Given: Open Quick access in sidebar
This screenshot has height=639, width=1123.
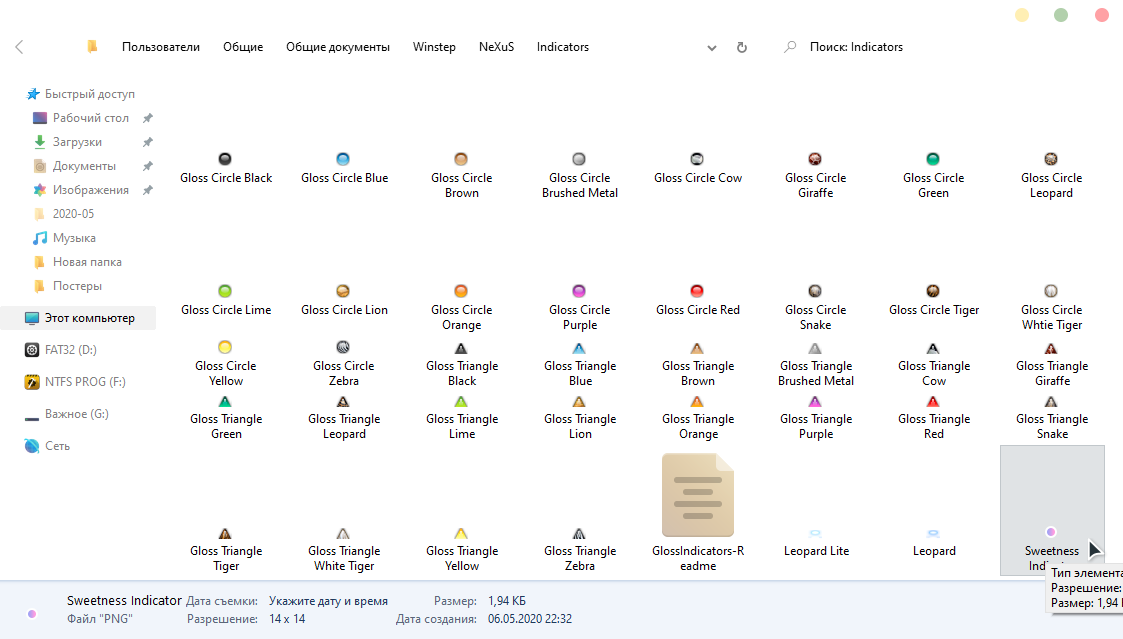Looking at the screenshot, I should (89, 94).
